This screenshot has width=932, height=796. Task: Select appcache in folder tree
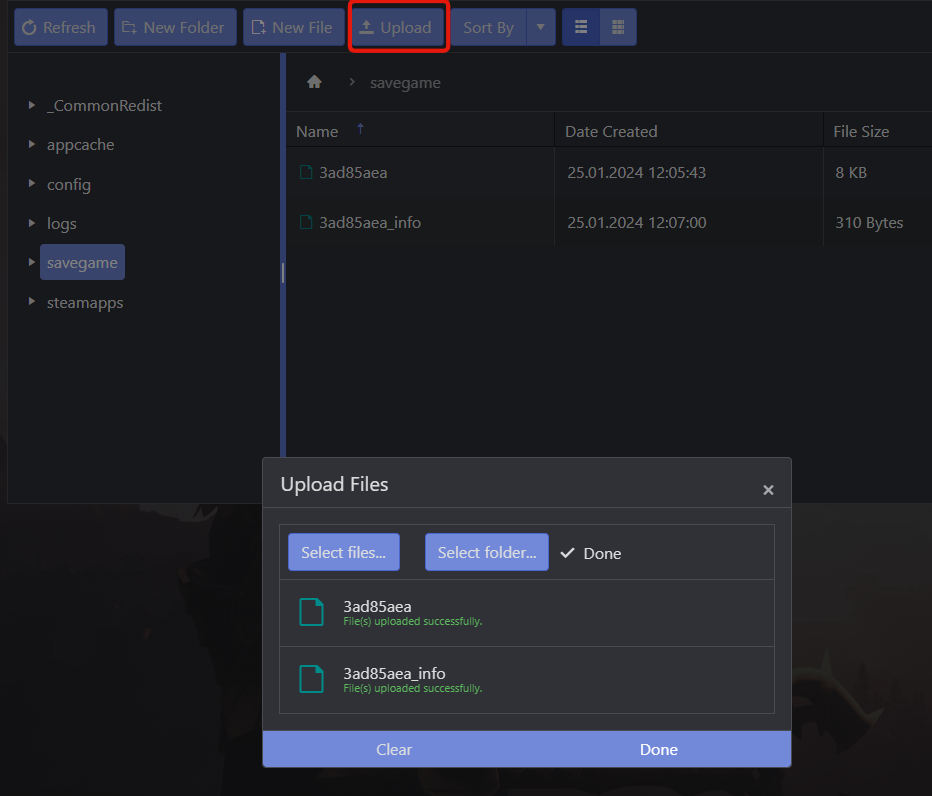coord(80,145)
